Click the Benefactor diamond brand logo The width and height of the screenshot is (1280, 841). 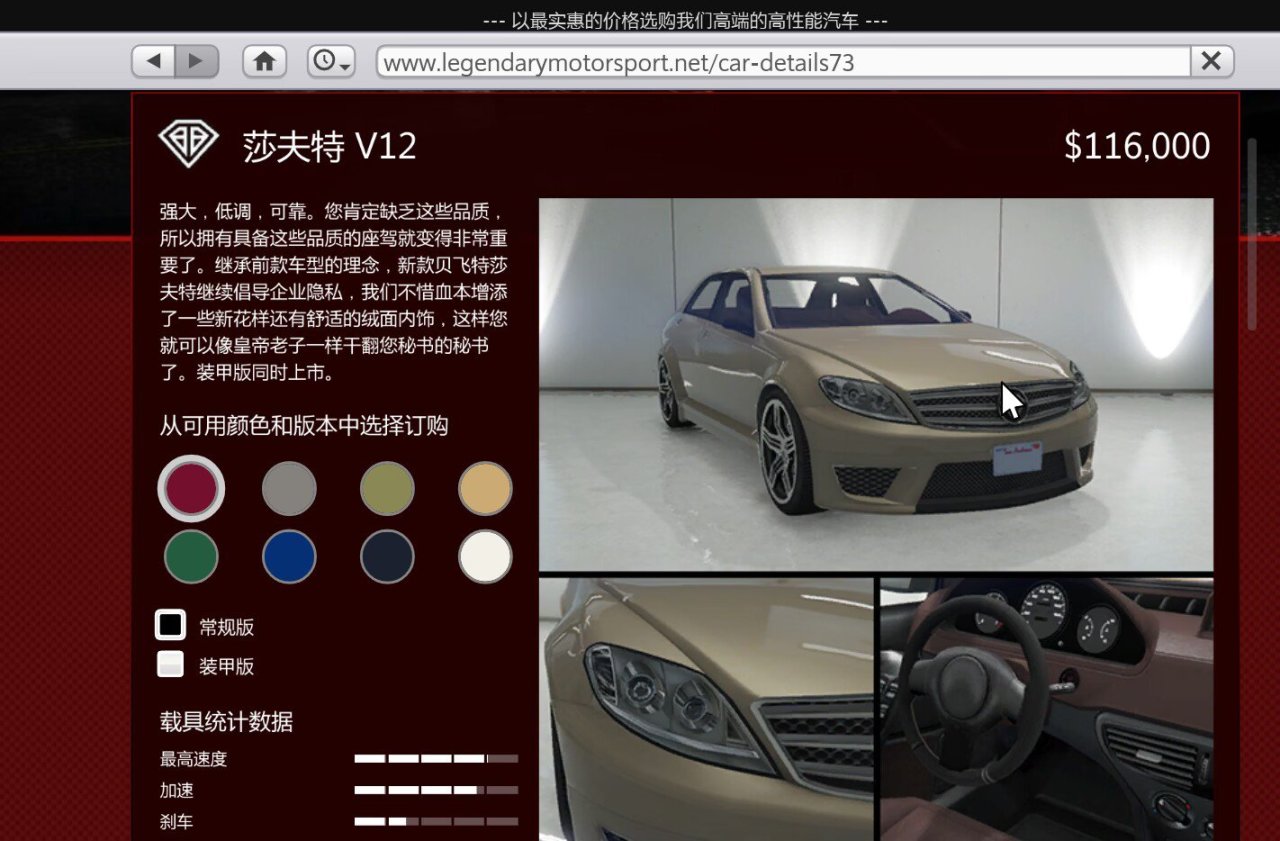(188, 145)
